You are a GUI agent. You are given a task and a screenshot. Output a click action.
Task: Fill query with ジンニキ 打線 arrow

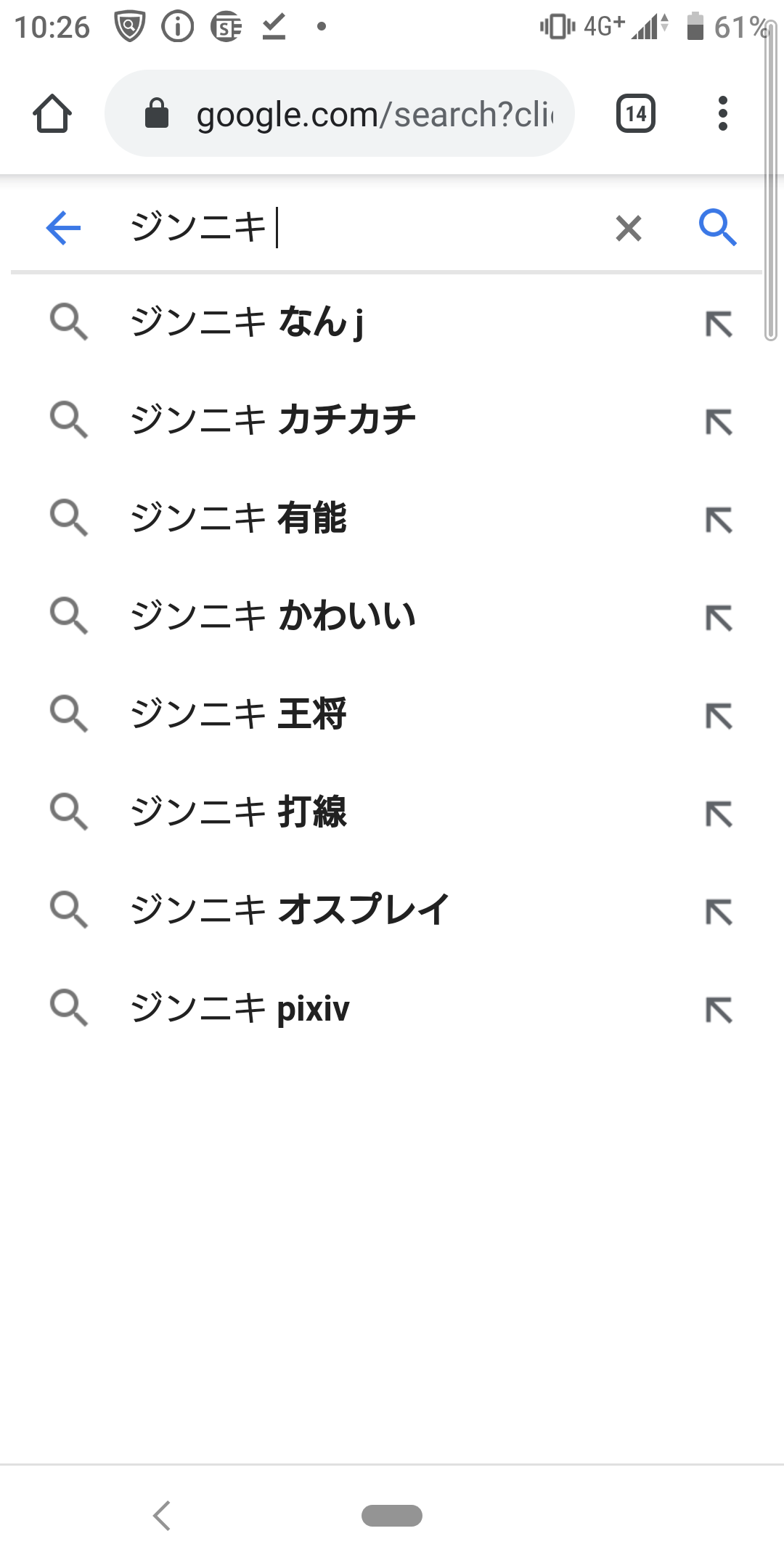click(719, 814)
